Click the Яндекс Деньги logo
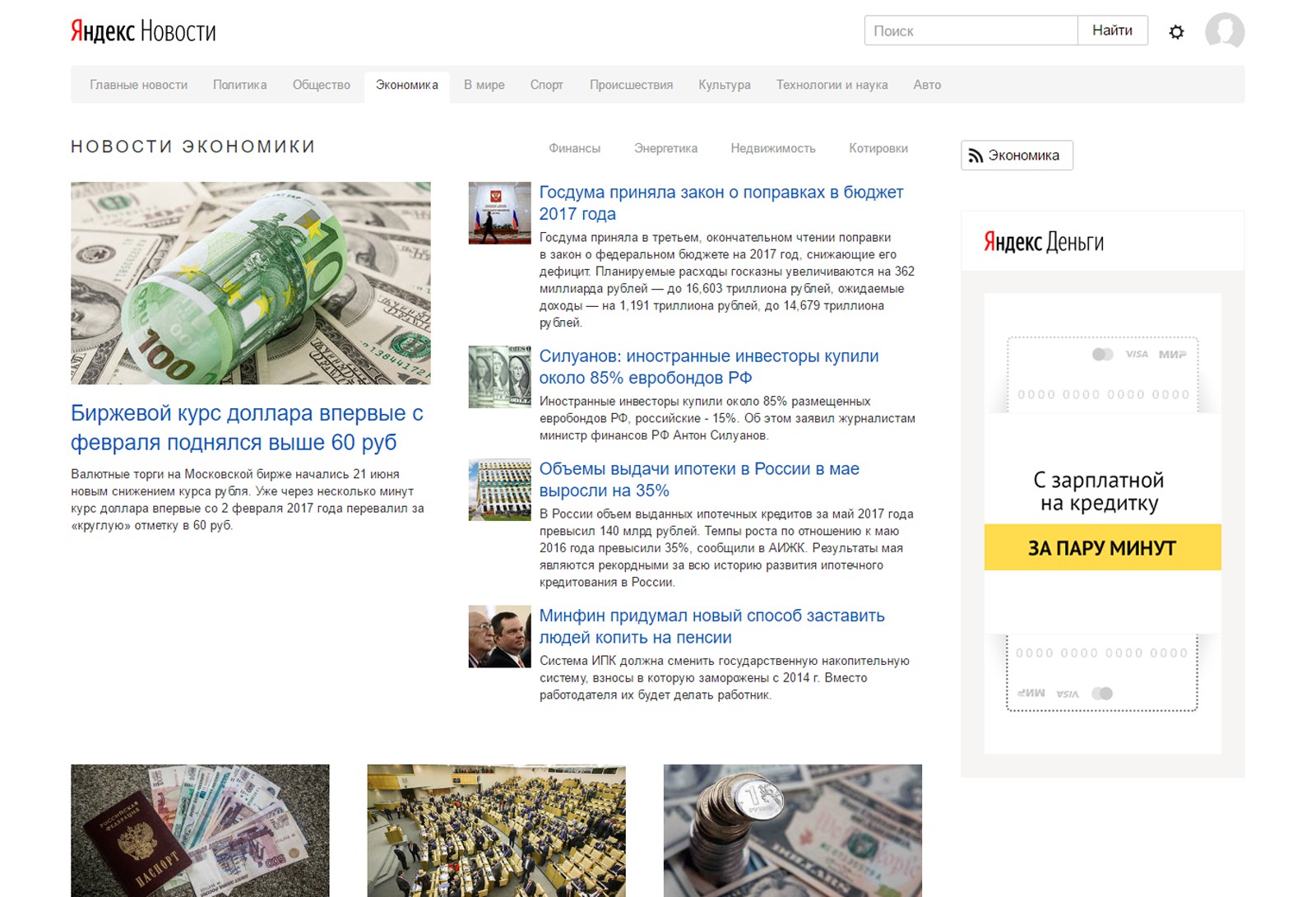Image resolution: width=1316 pixels, height=897 pixels. 1044,242
